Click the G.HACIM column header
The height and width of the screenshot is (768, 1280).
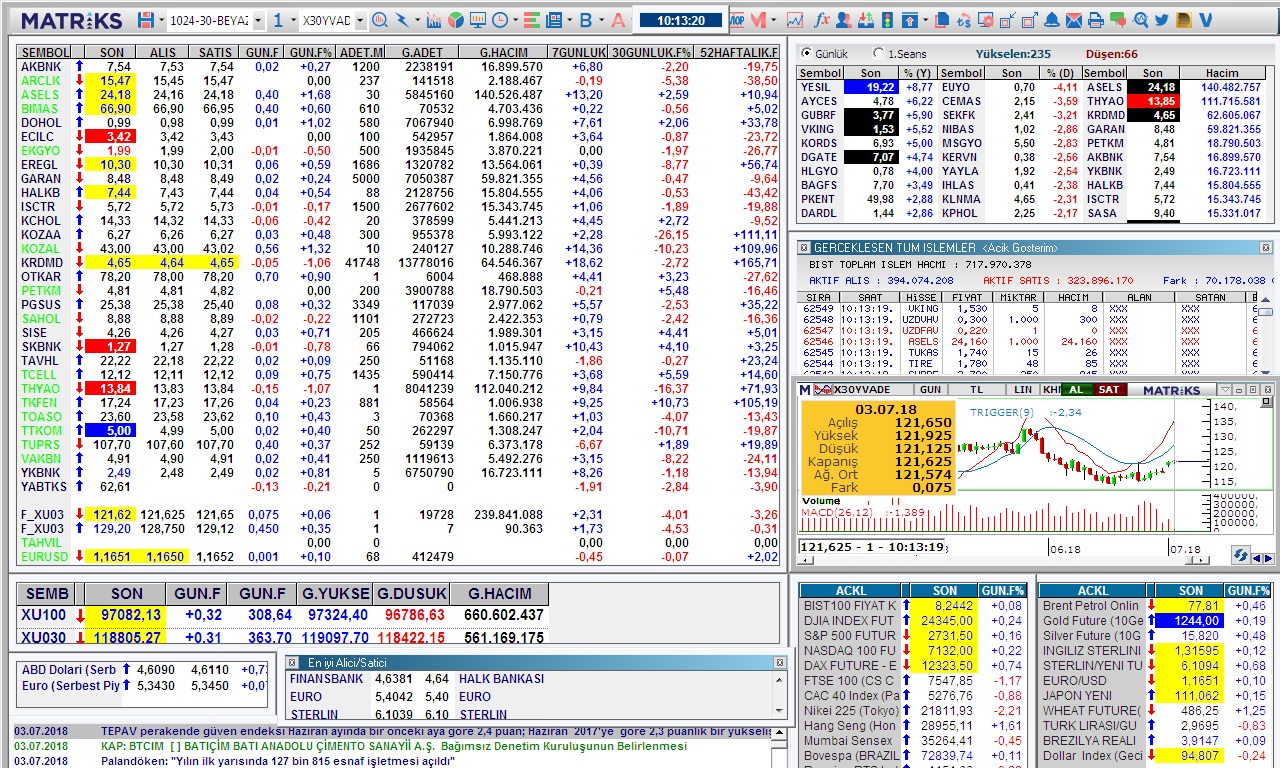[504, 52]
